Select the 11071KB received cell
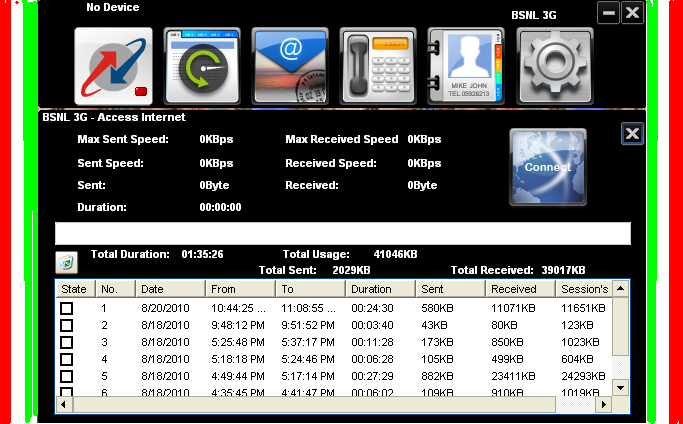This screenshot has width=683, height=424. [513, 308]
